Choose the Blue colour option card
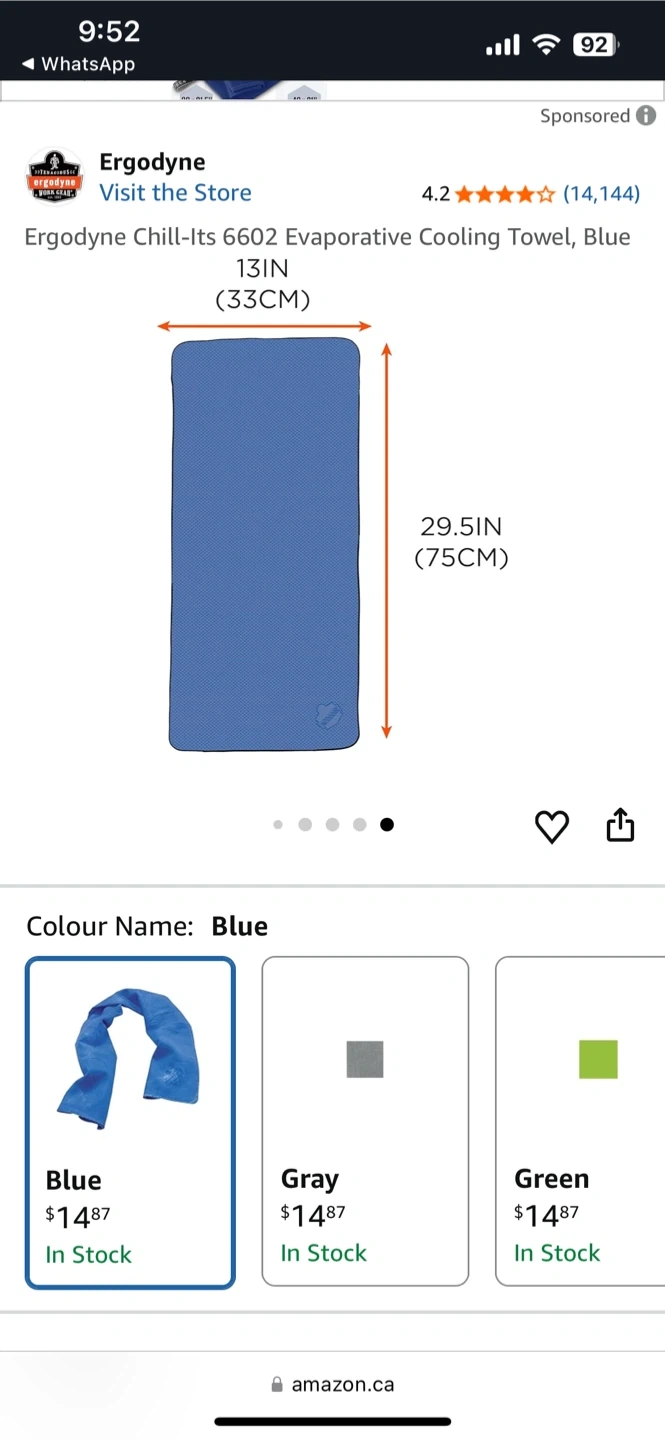The width and height of the screenshot is (665, 1440). click(x=130, y=1123)
